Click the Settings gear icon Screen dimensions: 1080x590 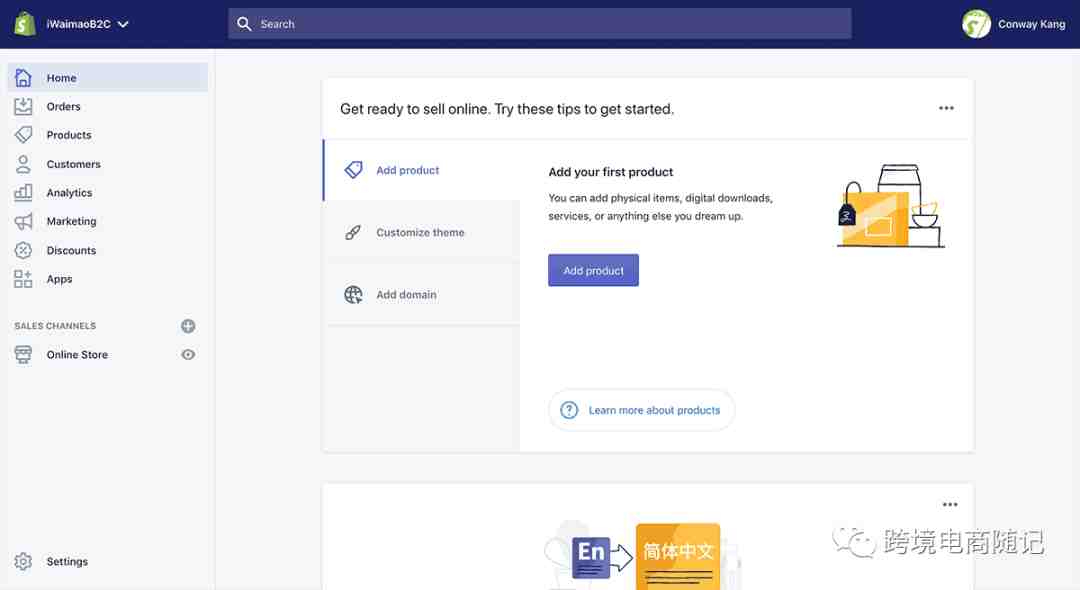(23, 562)
